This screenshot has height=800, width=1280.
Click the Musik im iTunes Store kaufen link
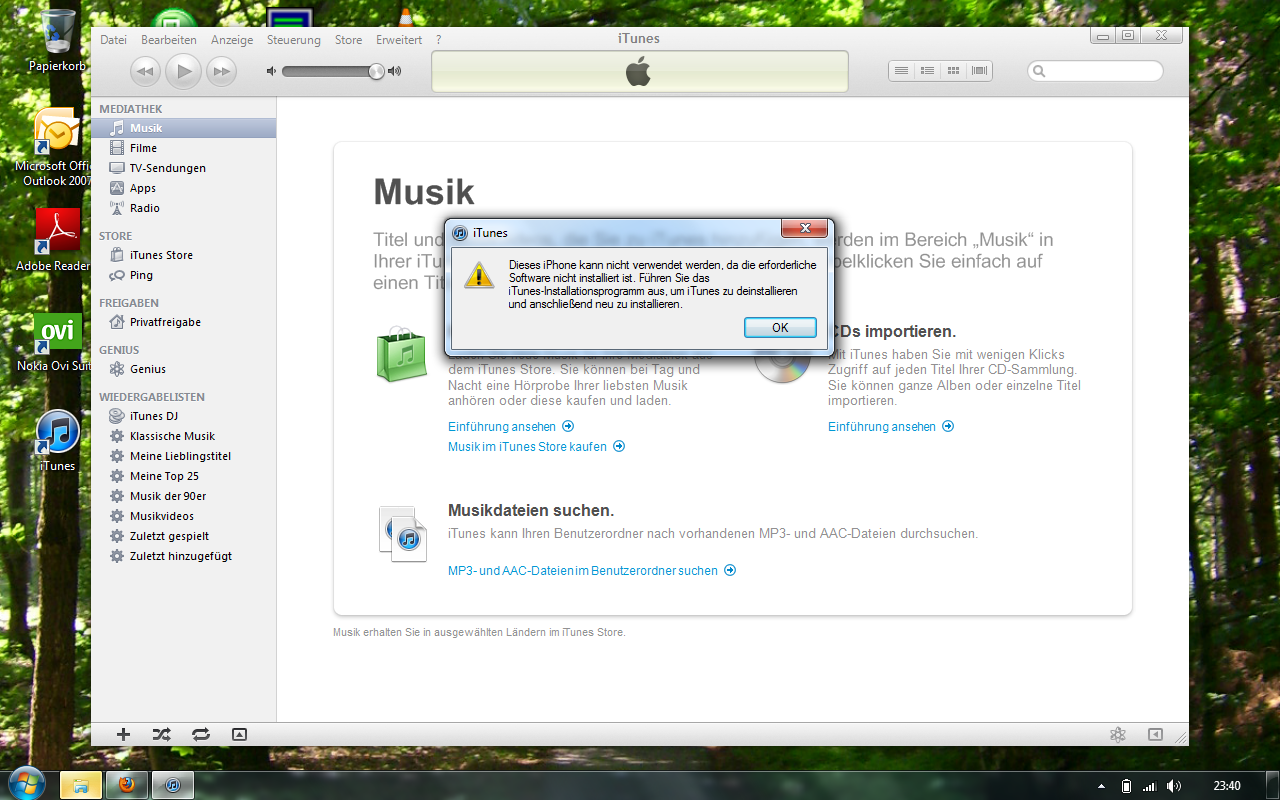pos(536,446)
